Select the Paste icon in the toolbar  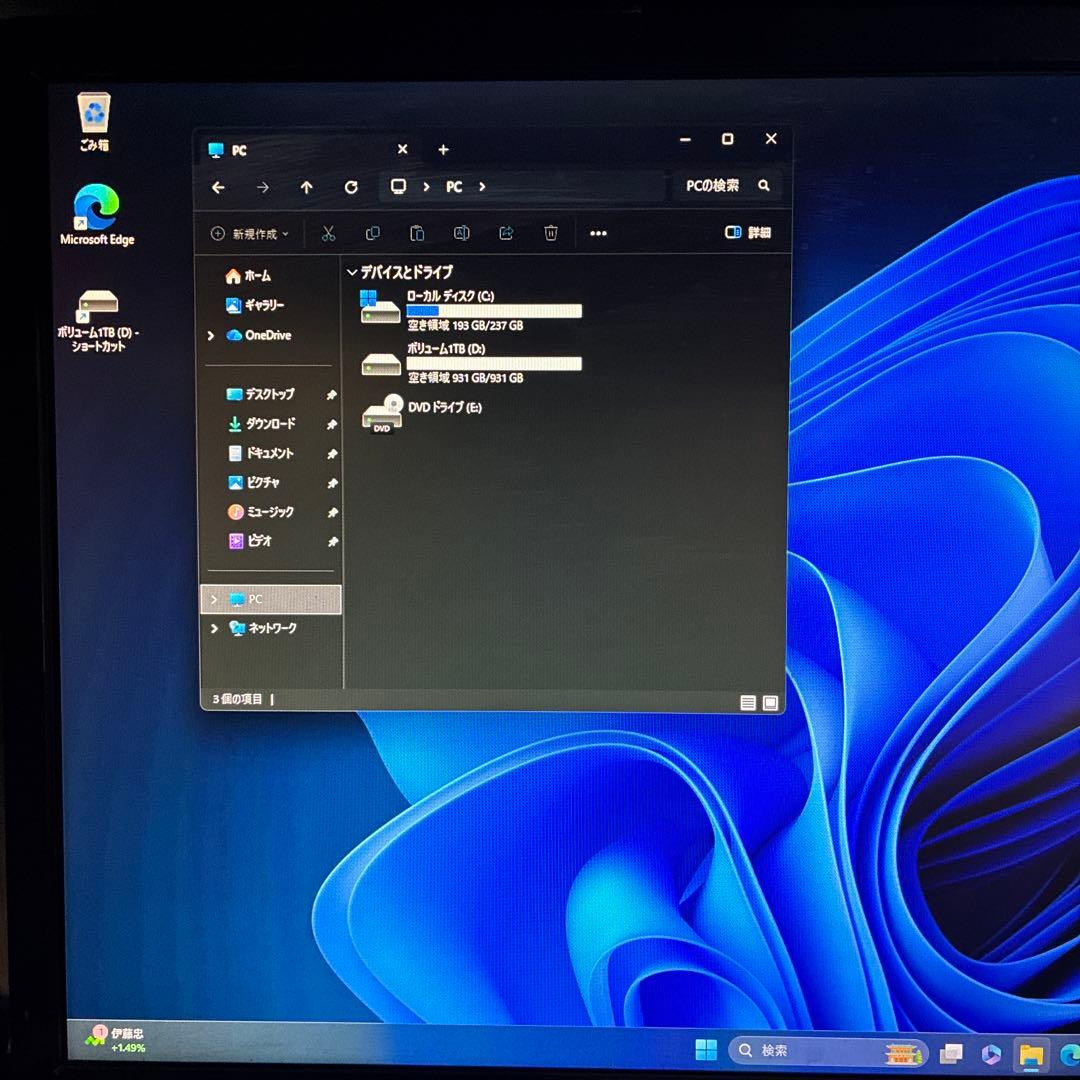pos(417,233)
